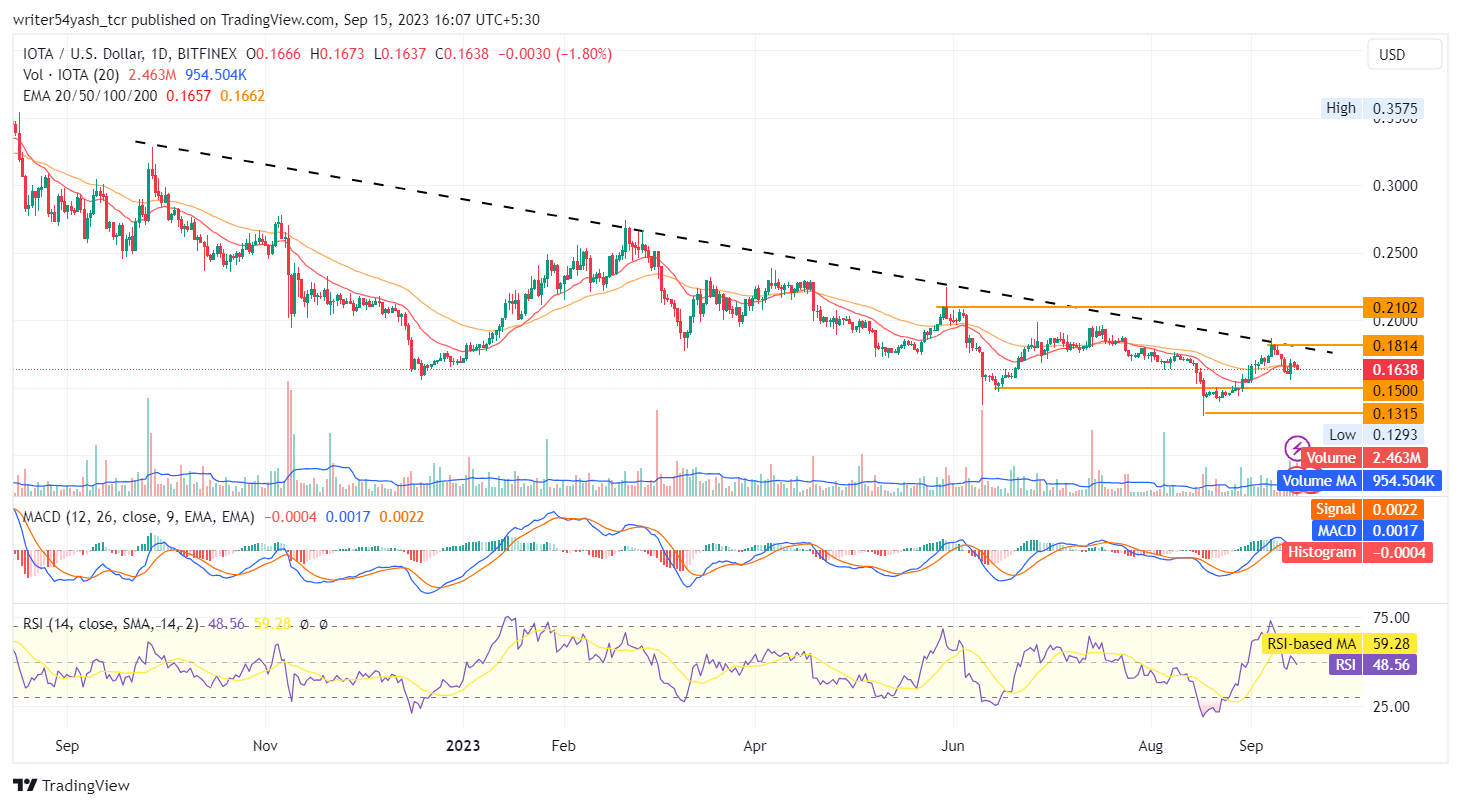This screenshot has height=807, width=1461.
Task: Click the orange EMA value 0.1662
Action: pos(242,96)
